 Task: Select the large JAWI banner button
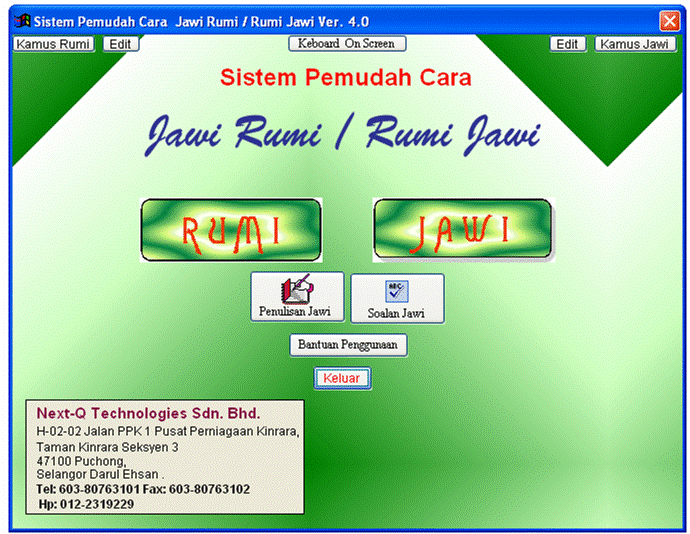pyautogui.click(x=463, y=229)
